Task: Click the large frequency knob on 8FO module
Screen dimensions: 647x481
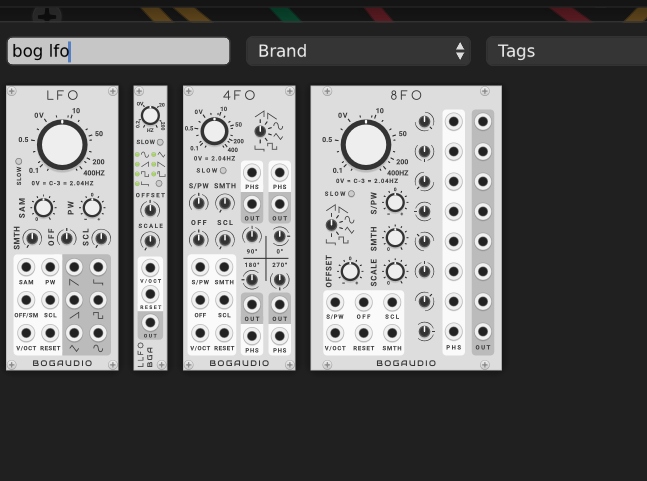Action: [x=366, y=145]
